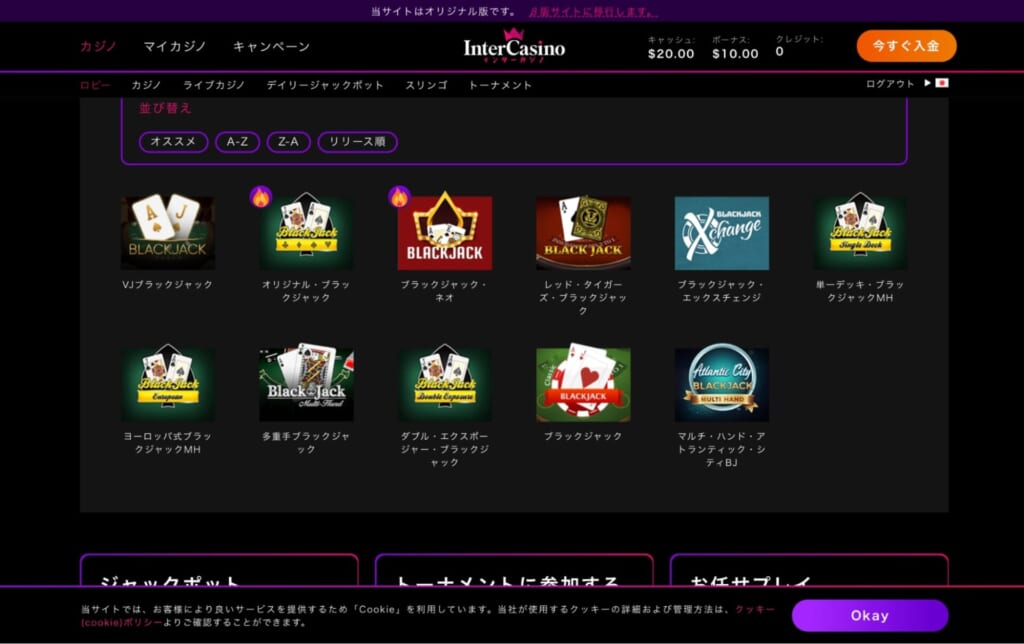The height and width of the screenshot is (644, 1024).
Task: Select the デイリージャックポット tab
Action: click(x=325, y=85)
